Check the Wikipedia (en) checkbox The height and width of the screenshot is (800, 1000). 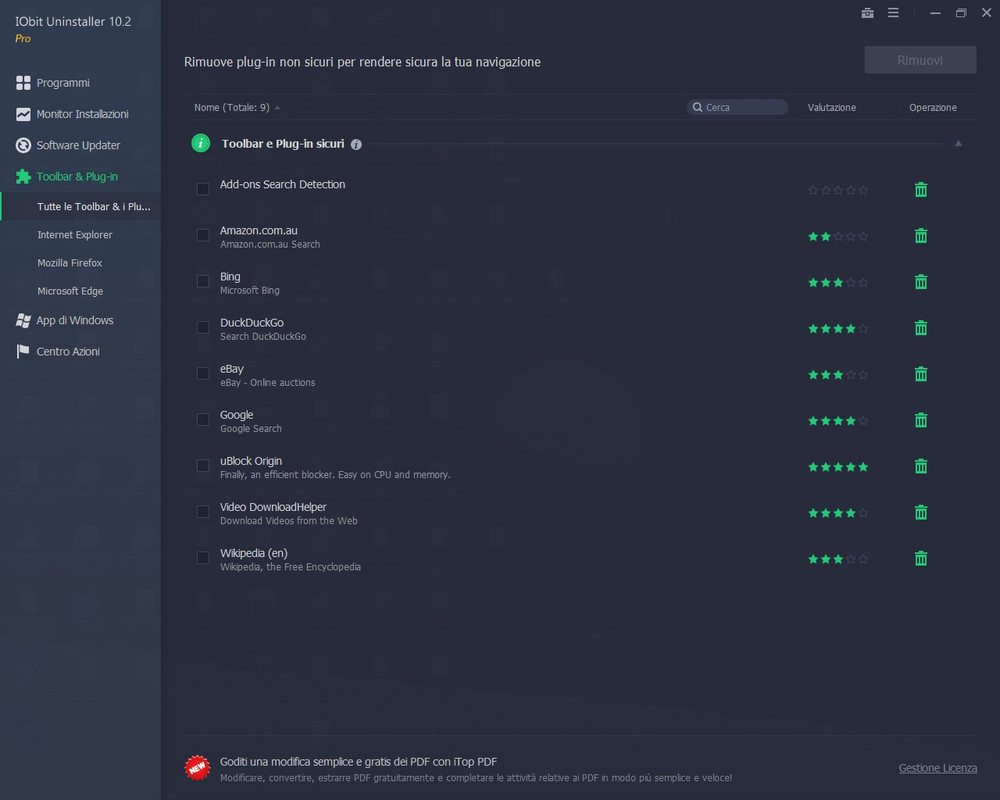coord(203,558)
